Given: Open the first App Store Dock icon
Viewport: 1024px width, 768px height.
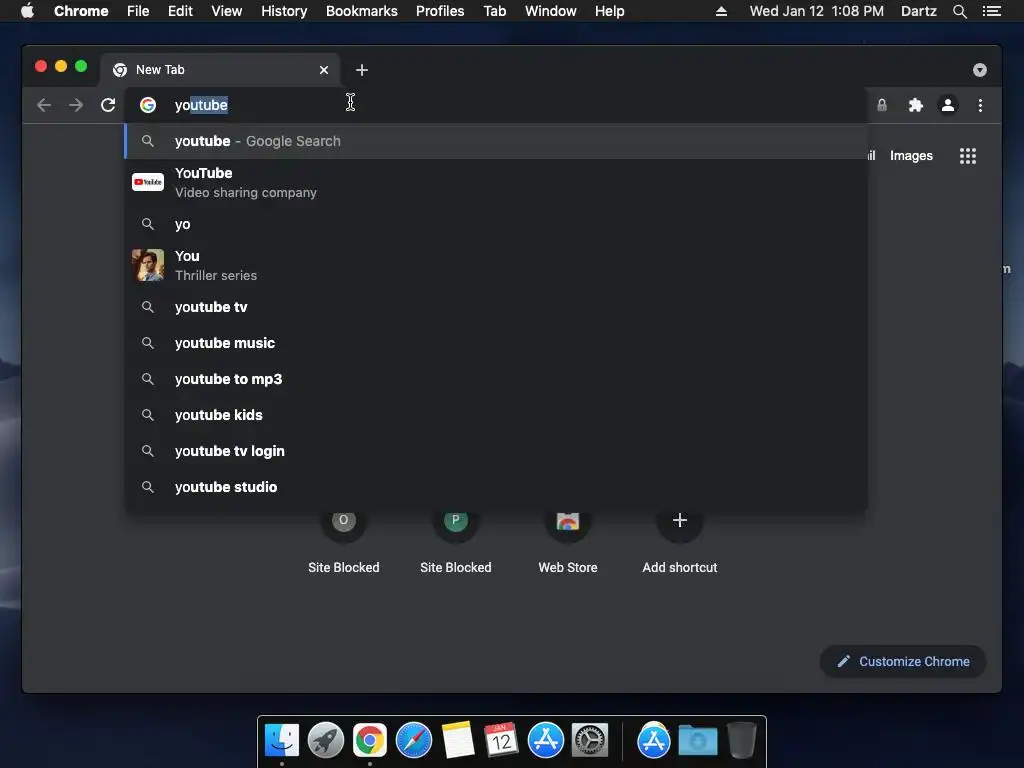Looking at the screenshot, I should [545, 741].
